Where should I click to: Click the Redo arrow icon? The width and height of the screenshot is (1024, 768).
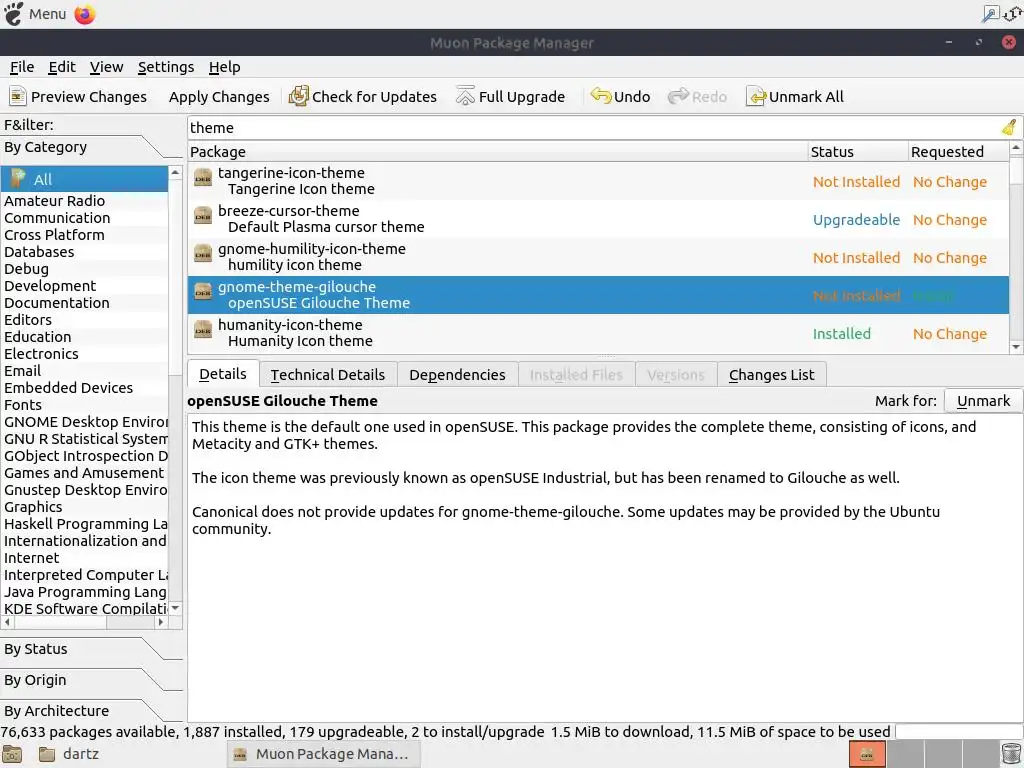coord(678,96)
